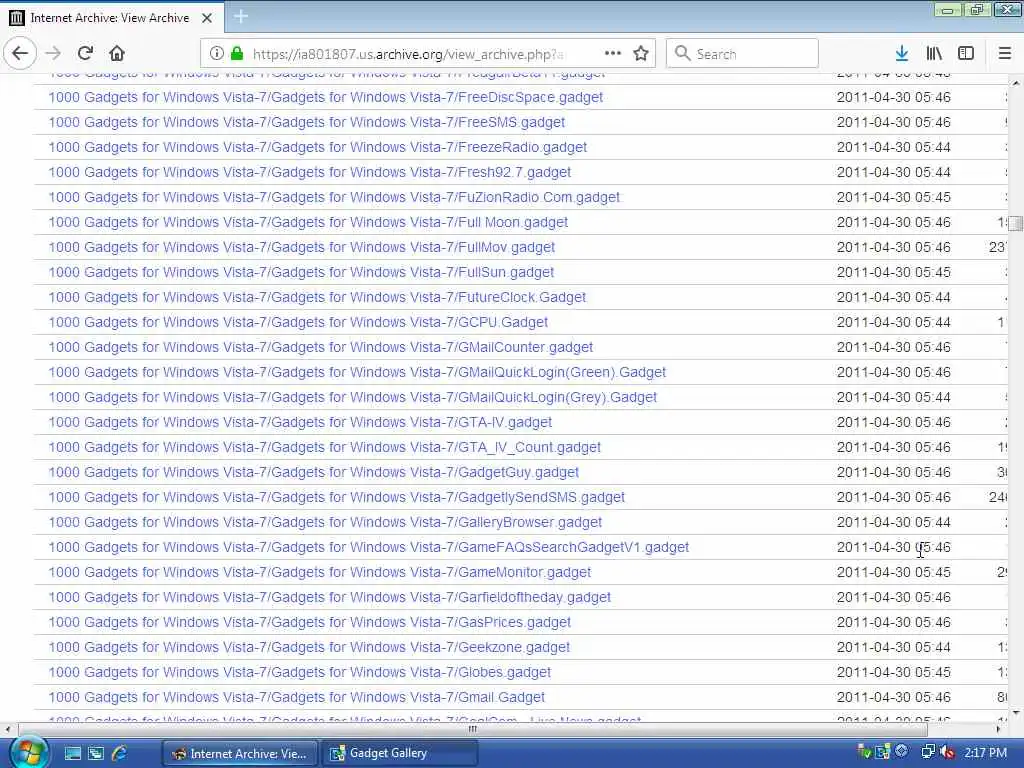Toggle the sidebar view icon

(x=966, y=54)
